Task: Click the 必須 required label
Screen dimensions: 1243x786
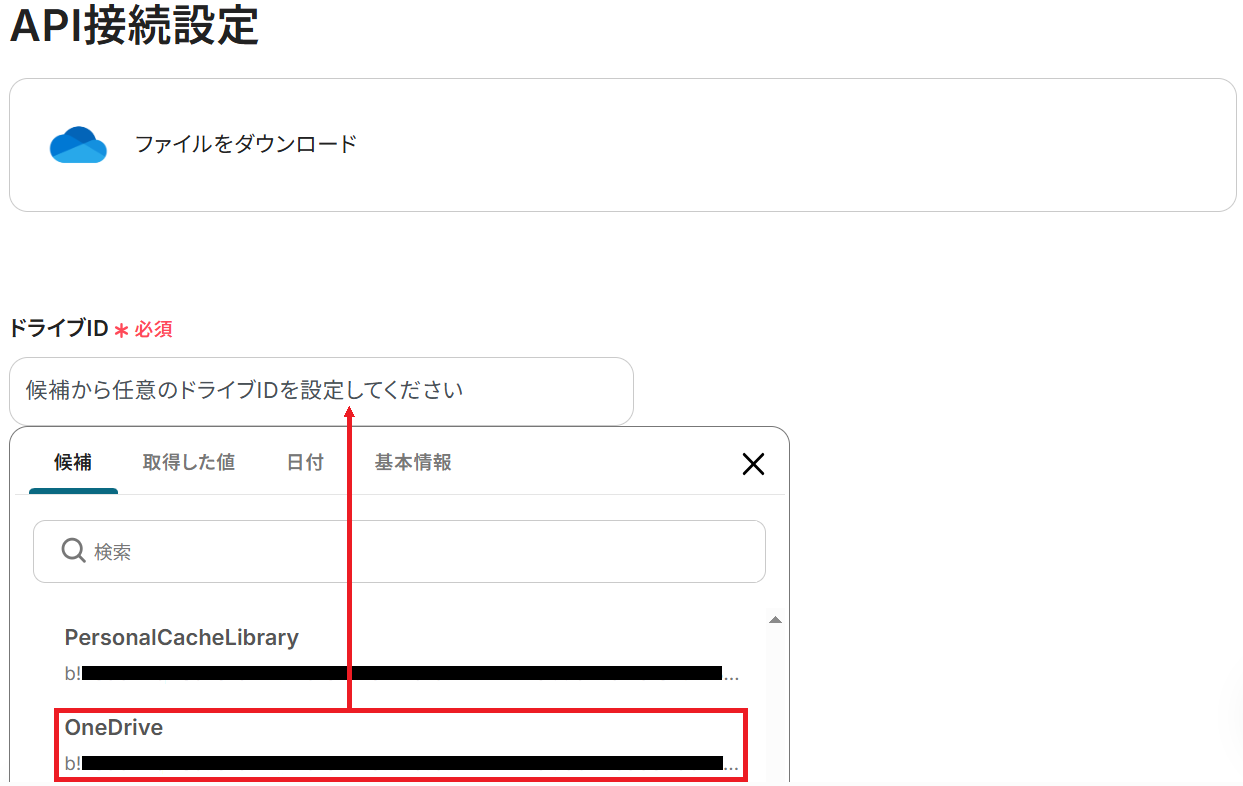Action: coord(154,330)
